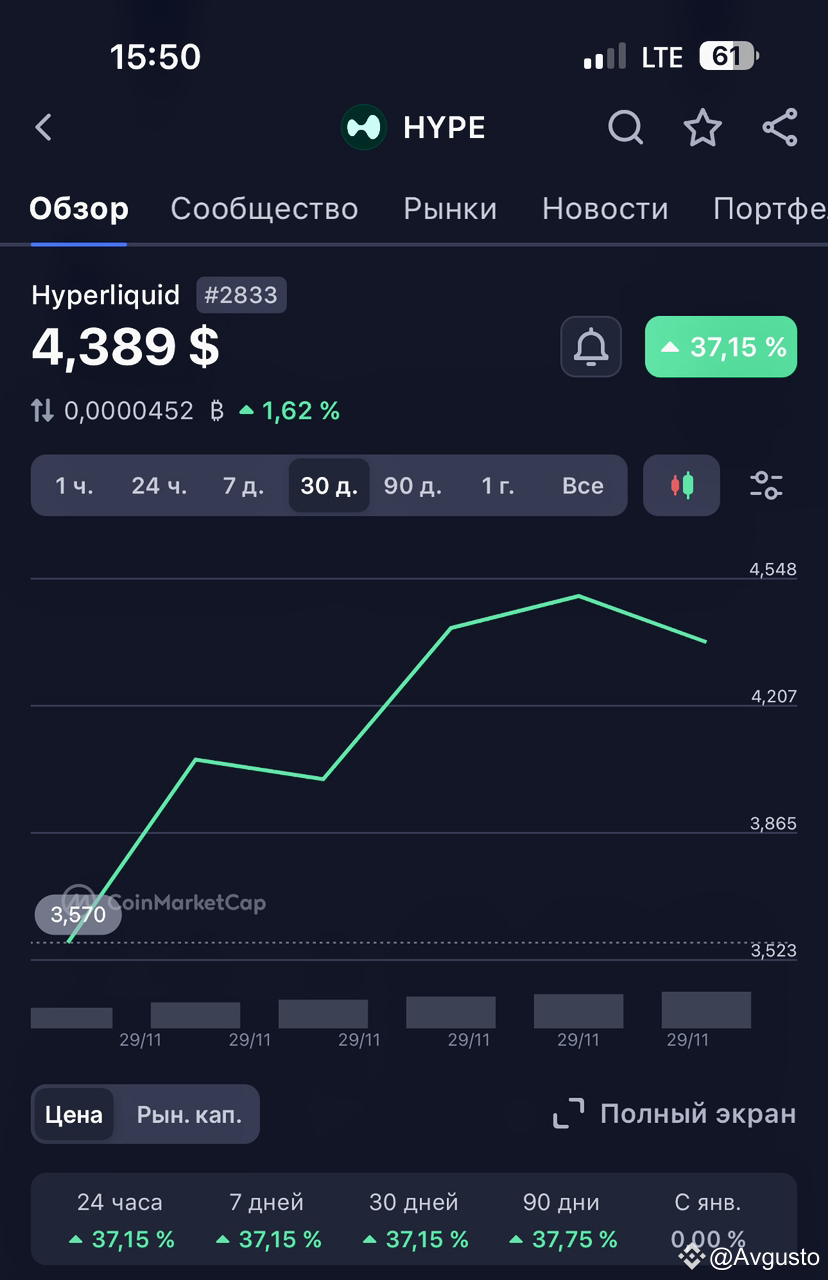Tap the rank badge #2833
828x1280 pixels.
tap(241, 295)
